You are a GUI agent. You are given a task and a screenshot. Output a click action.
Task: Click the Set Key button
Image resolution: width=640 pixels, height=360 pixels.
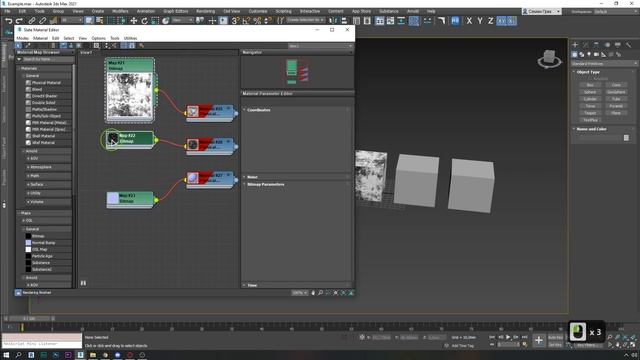tap(555, 345)
